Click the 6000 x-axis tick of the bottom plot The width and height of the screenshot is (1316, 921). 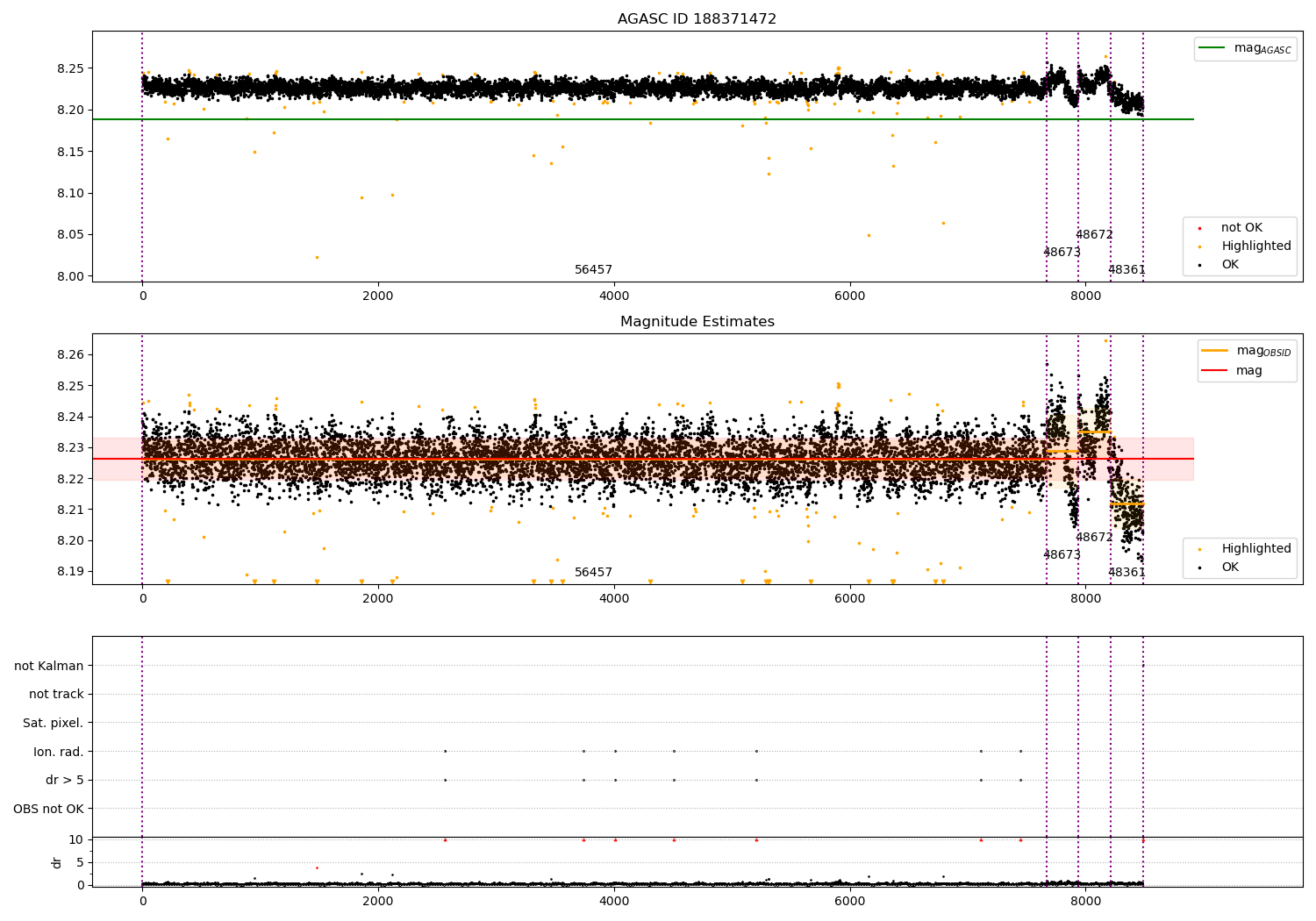(x=850, y=901)
